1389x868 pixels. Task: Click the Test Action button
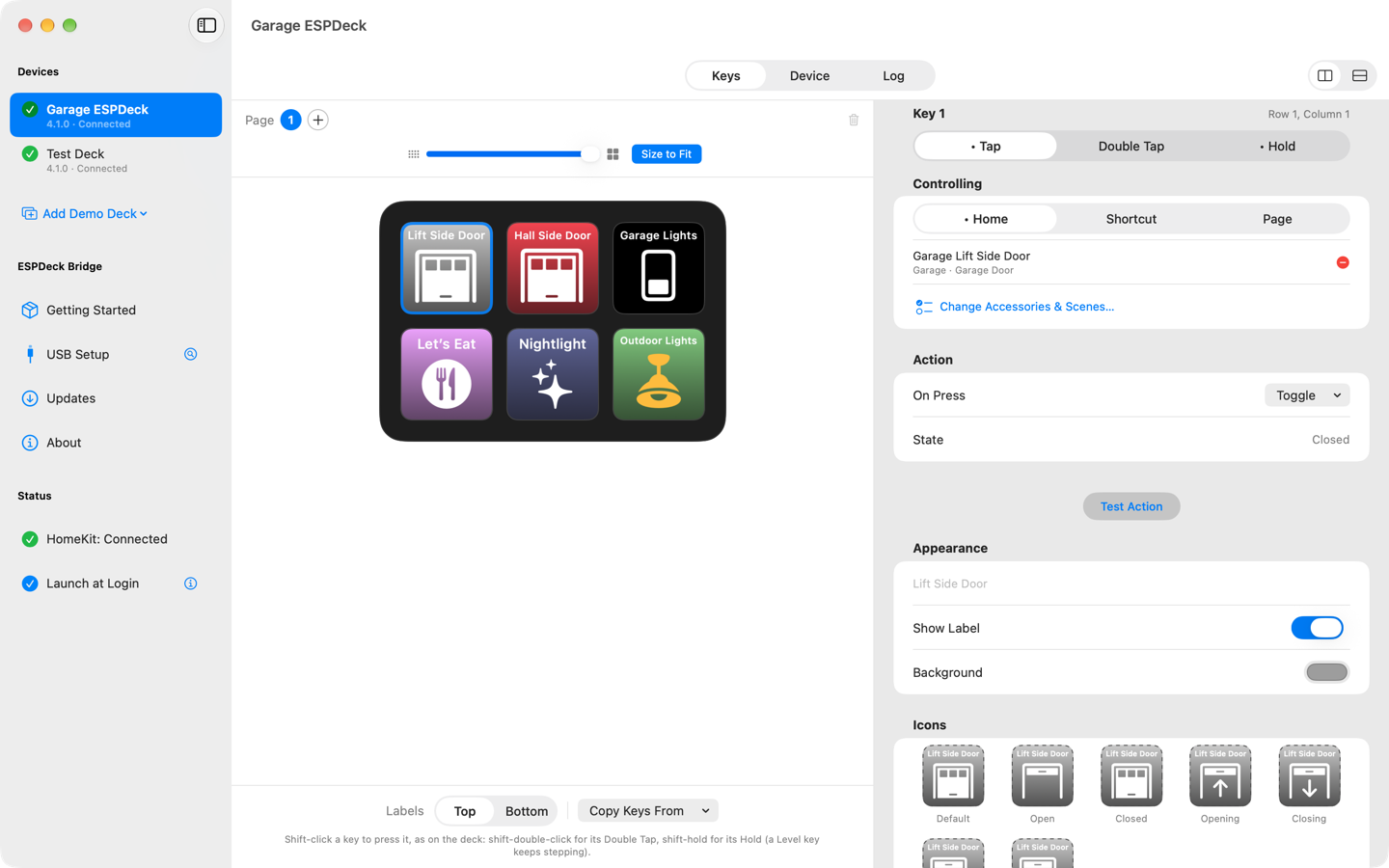pos(1131,506)
